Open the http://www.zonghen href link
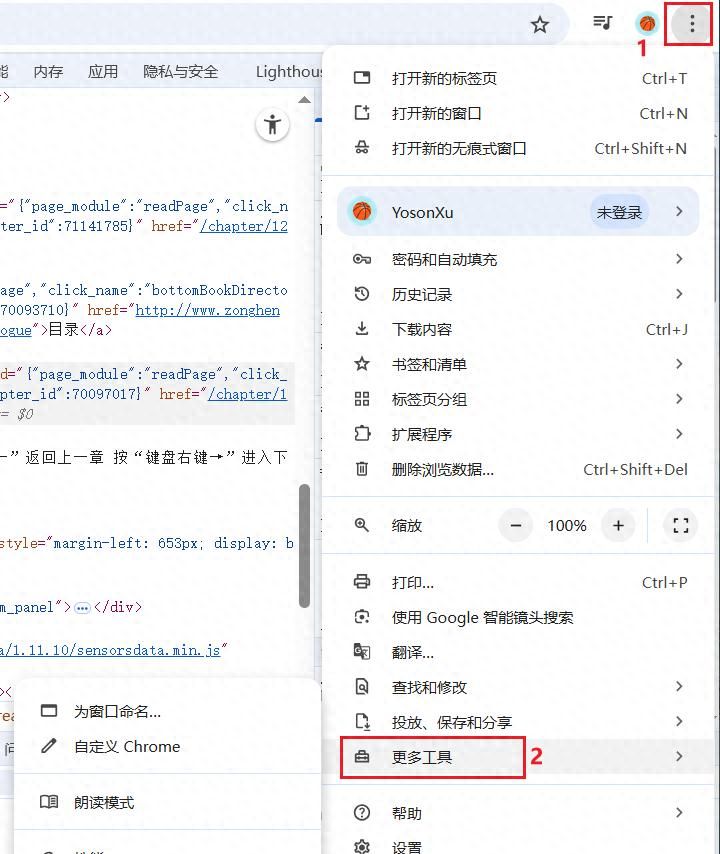 click(208, 310)
